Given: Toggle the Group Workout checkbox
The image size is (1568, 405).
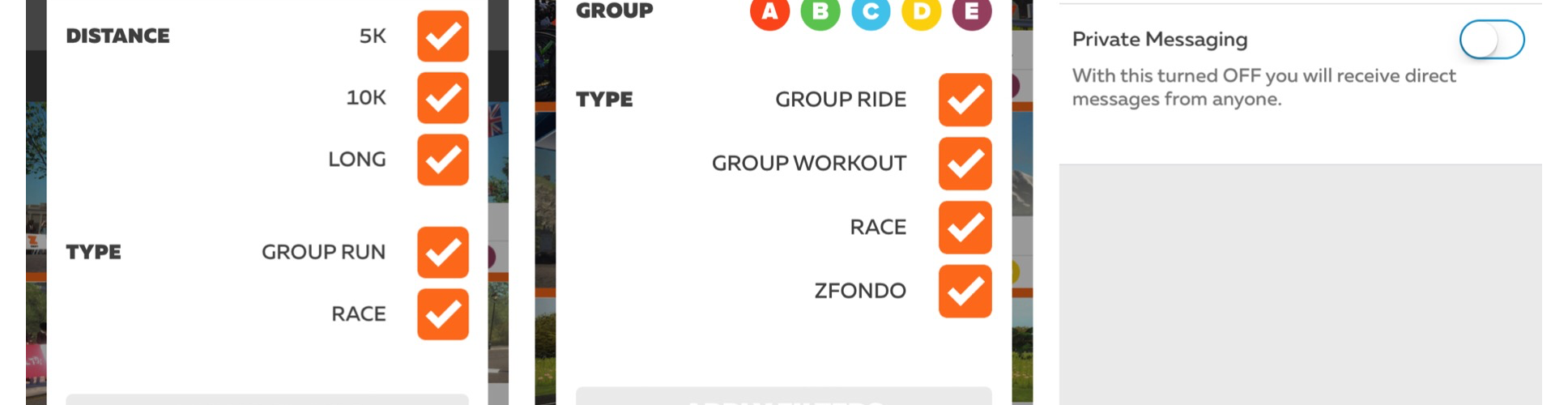Looking at the screenshot, I should pyautogui.click(x=965, y=164).
